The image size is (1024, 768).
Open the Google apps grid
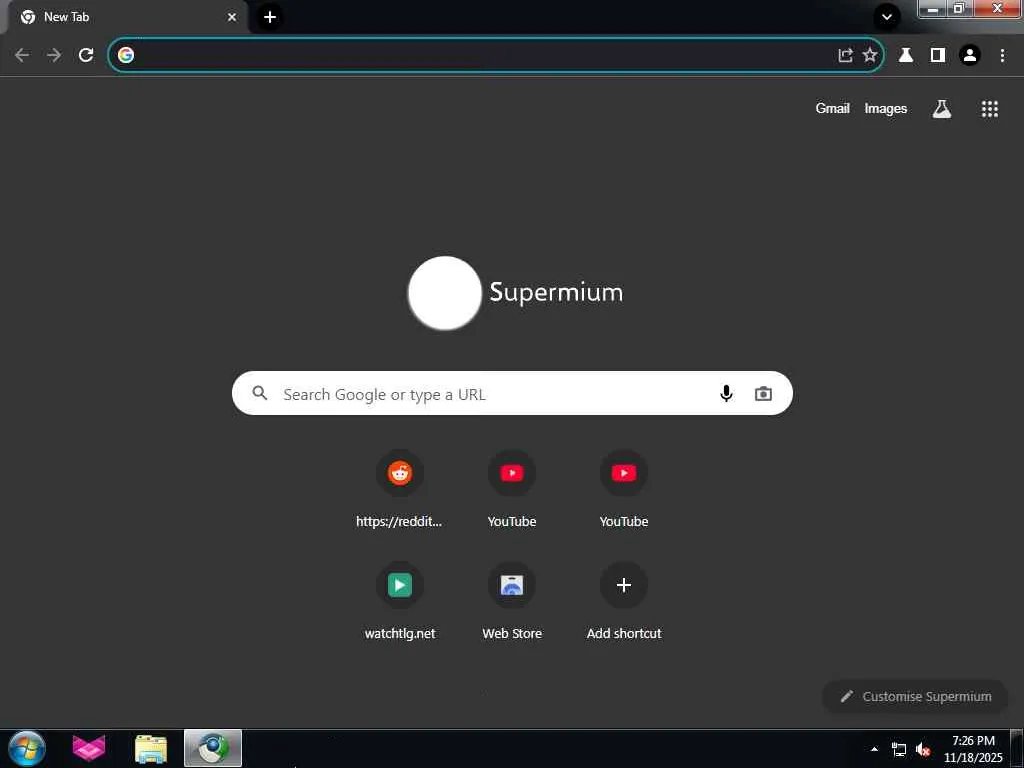coord(990,109)
